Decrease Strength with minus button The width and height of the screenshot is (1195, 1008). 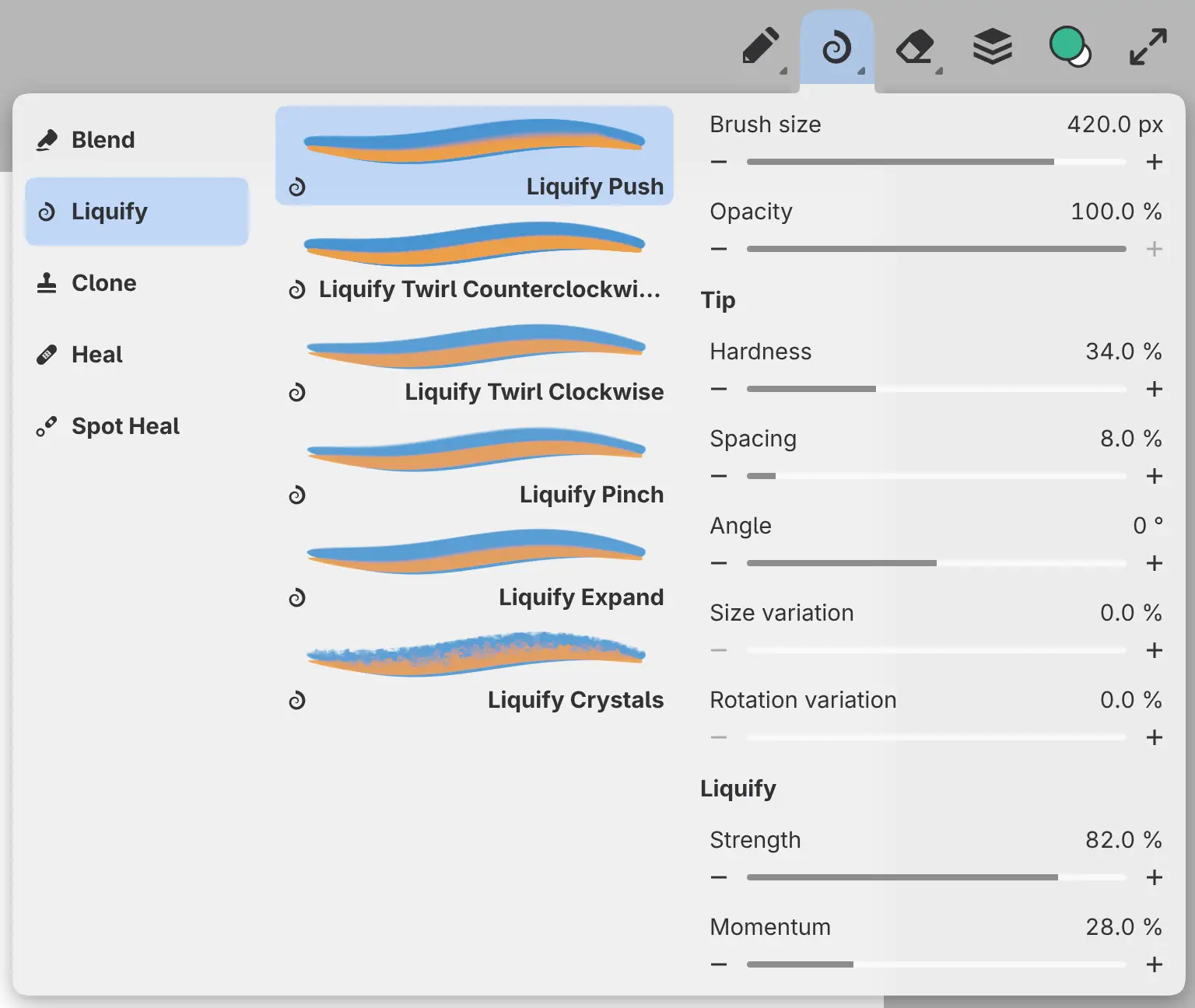(x=719, y=877)
